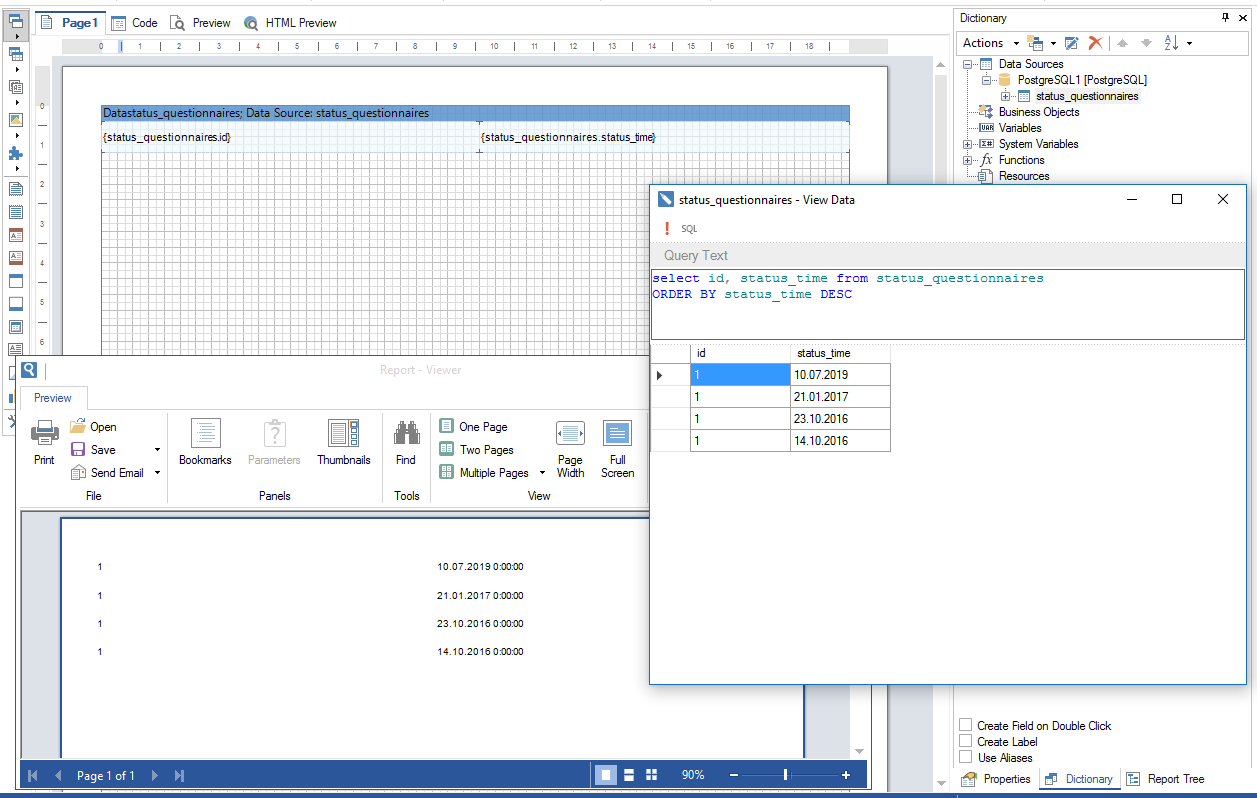Screen dimensions: 1257x798
Task: Select Business Objects in Dictionary tree
Action: click(1039, 112)
